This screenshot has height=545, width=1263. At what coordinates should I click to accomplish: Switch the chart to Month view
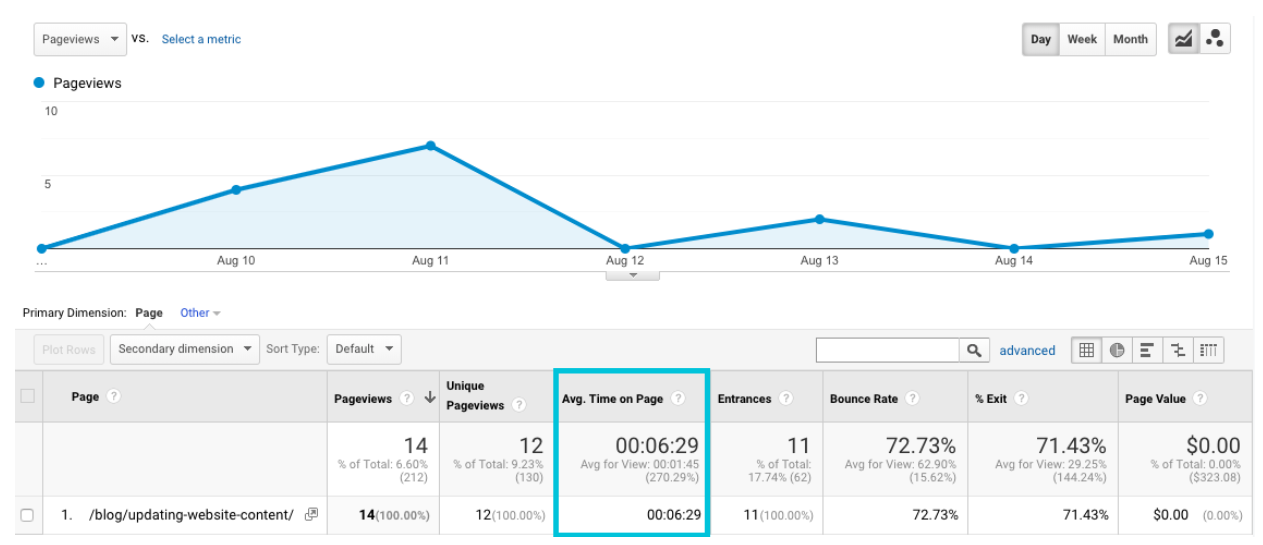pyautogui.click(x=1130, y=39)
